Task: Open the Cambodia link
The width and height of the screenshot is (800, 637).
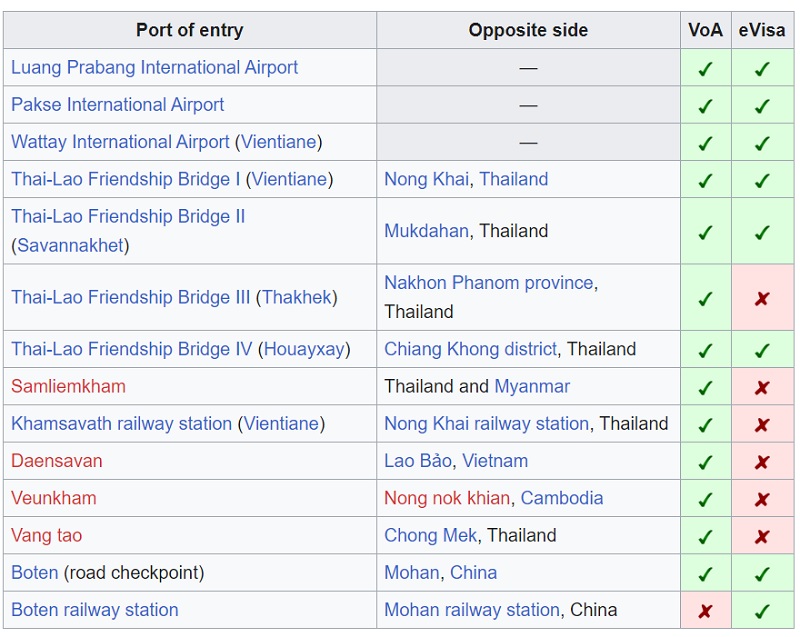Action: point(562,498)
